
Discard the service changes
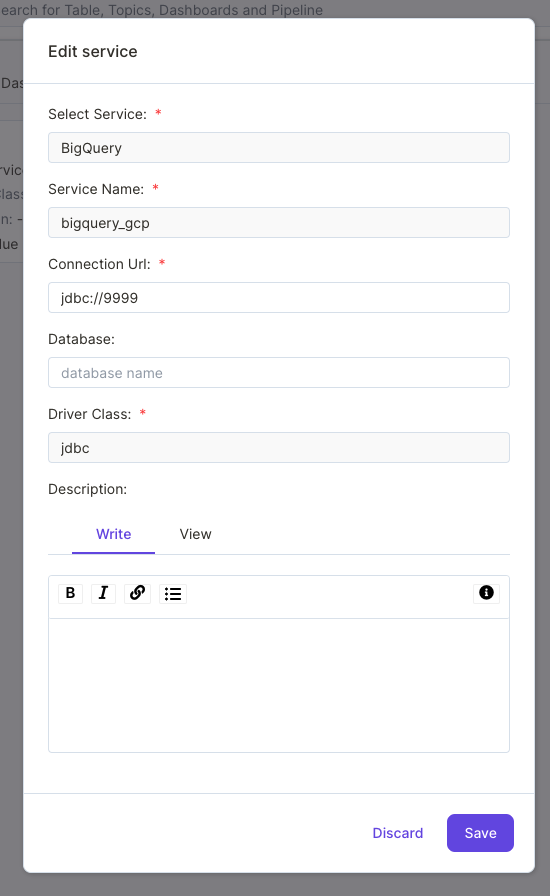[x=398, y=833]
